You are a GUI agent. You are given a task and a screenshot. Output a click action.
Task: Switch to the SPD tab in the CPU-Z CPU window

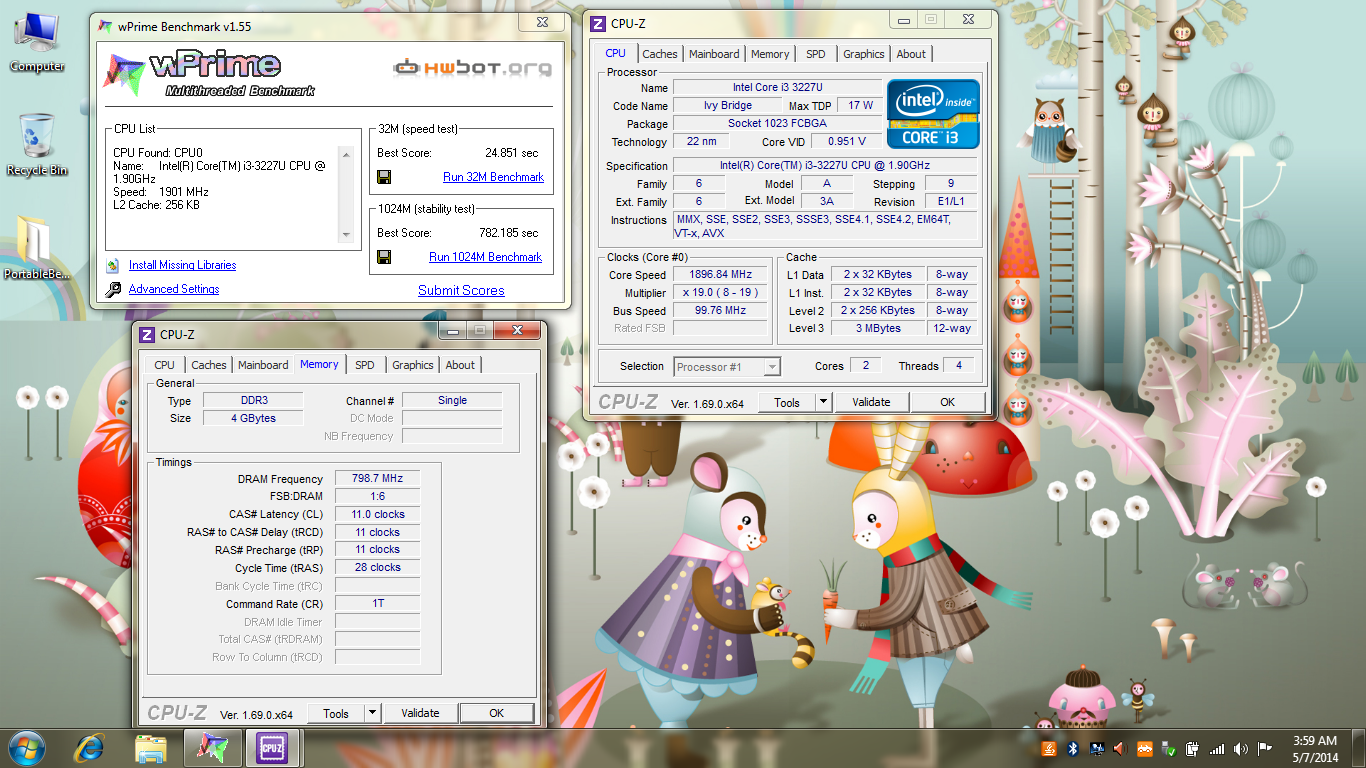pos(816,54)
